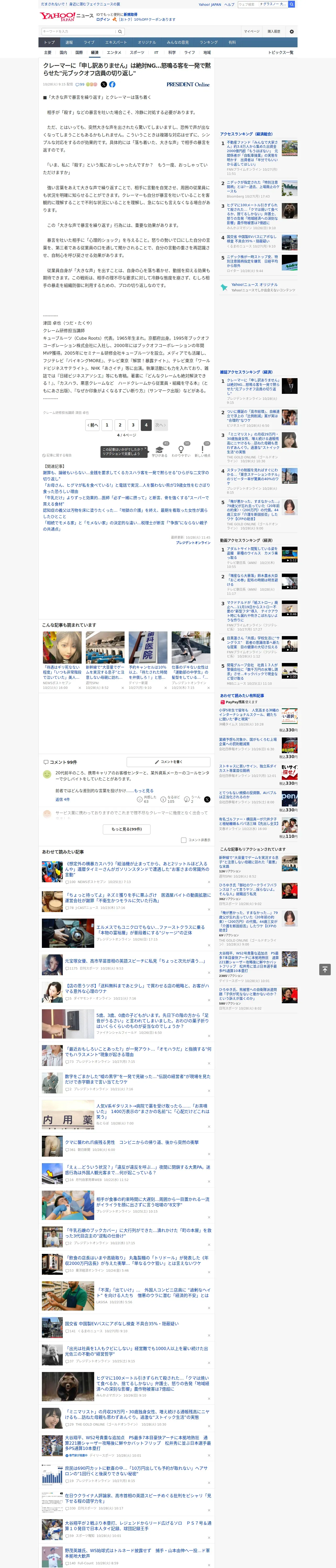
Task: Open settings via the gear icon
Action: [x=292, y=32]
